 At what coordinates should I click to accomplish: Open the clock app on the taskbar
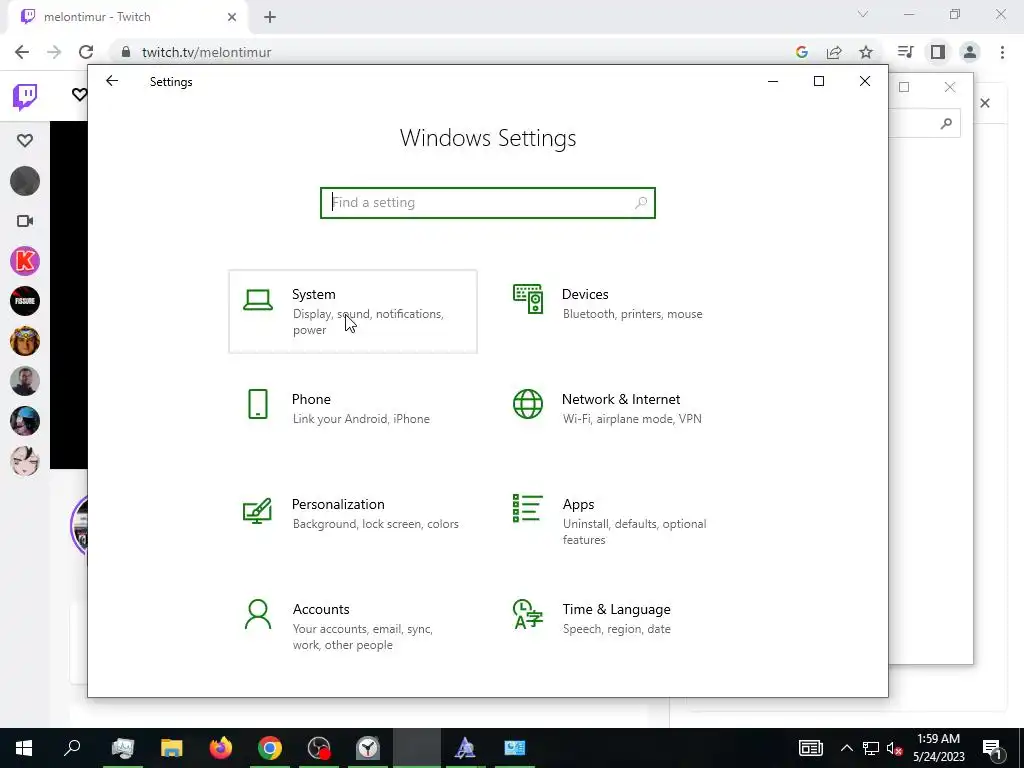click(368, 748)
